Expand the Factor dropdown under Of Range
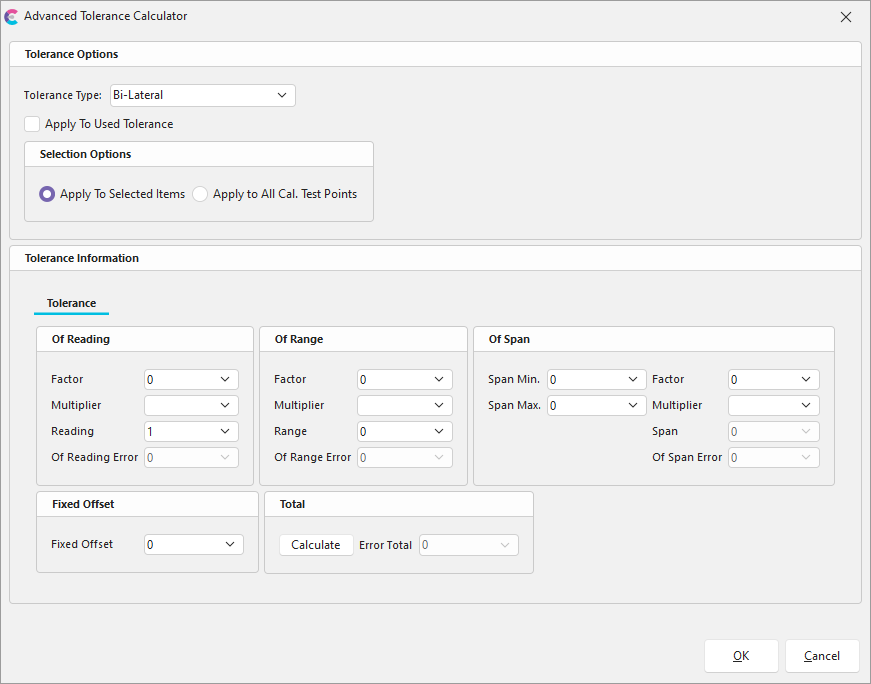The width and height of the screenshot is (871, 684). coord(404,379)
